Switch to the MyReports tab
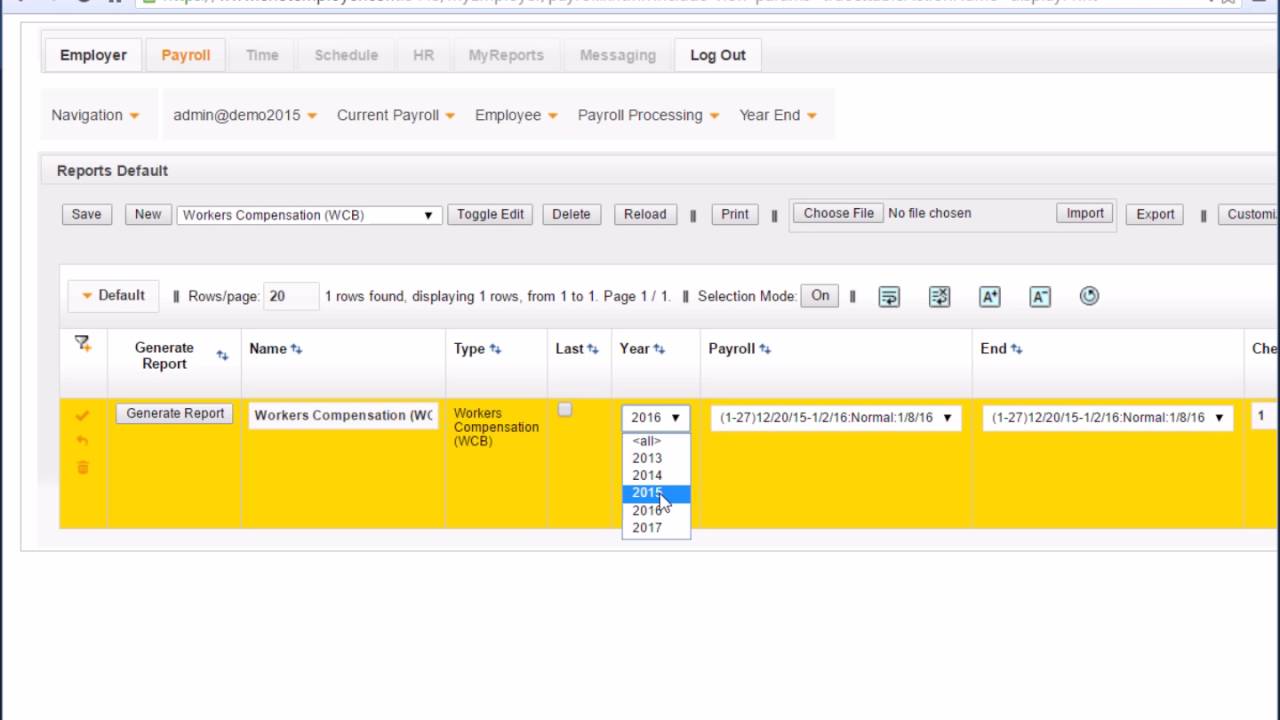 [x=506, y=55]
